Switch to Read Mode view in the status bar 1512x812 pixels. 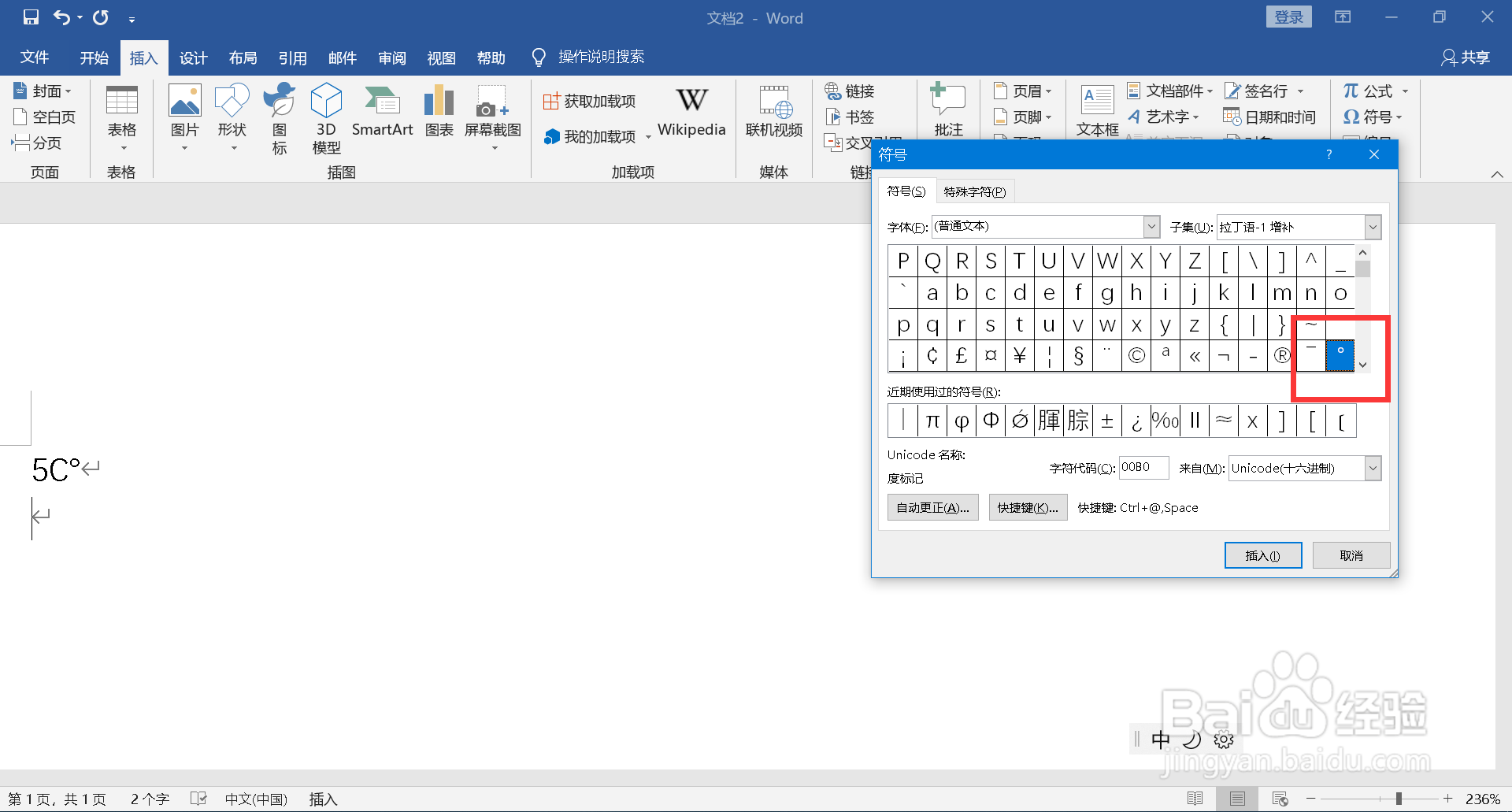(1195, 799)
